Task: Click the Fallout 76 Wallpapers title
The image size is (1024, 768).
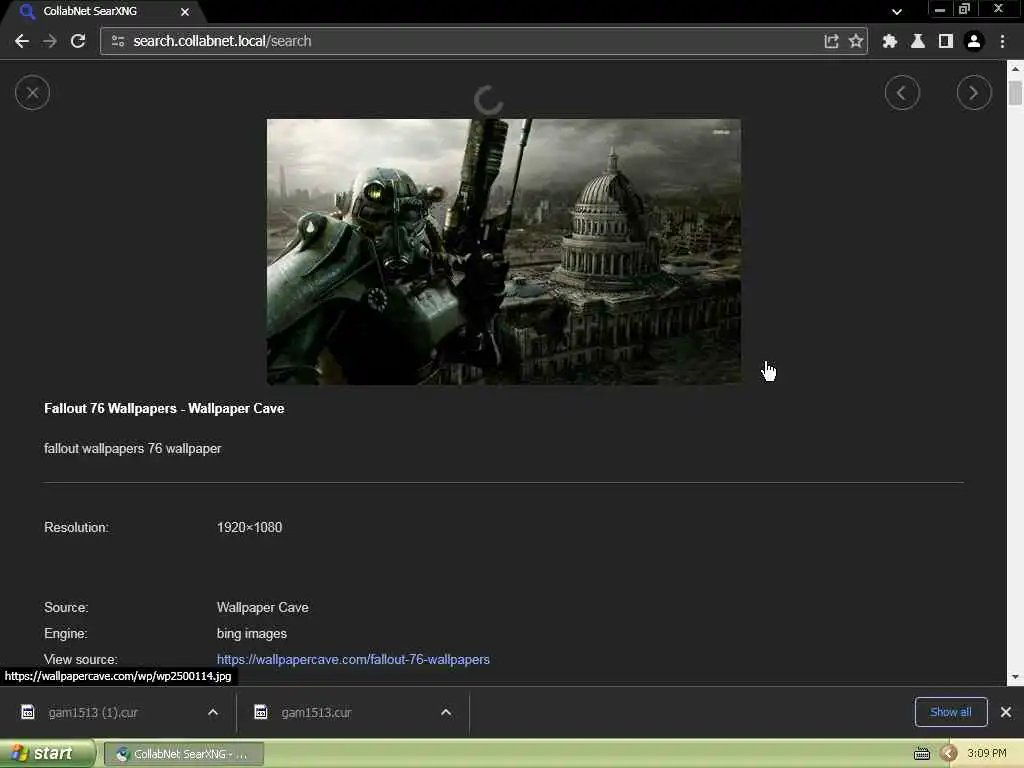Action: pos(164,409)
